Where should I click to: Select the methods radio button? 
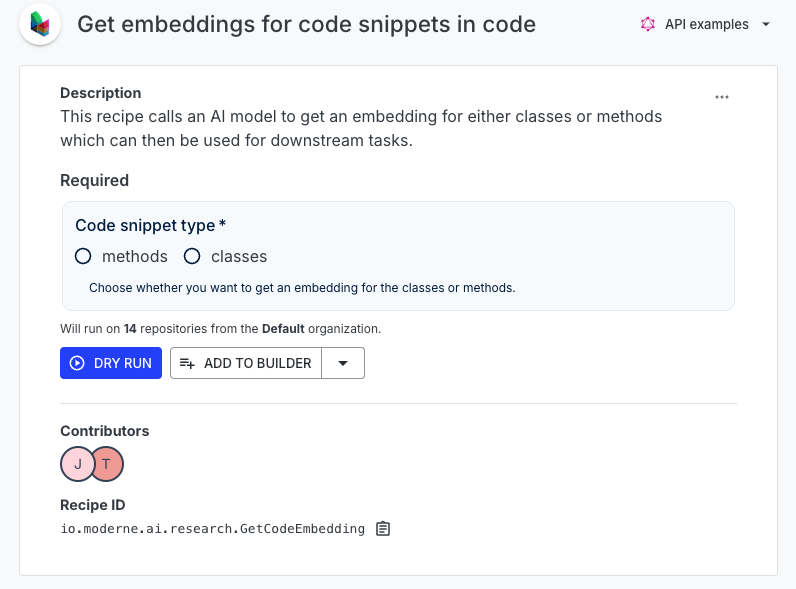point(83,256)
